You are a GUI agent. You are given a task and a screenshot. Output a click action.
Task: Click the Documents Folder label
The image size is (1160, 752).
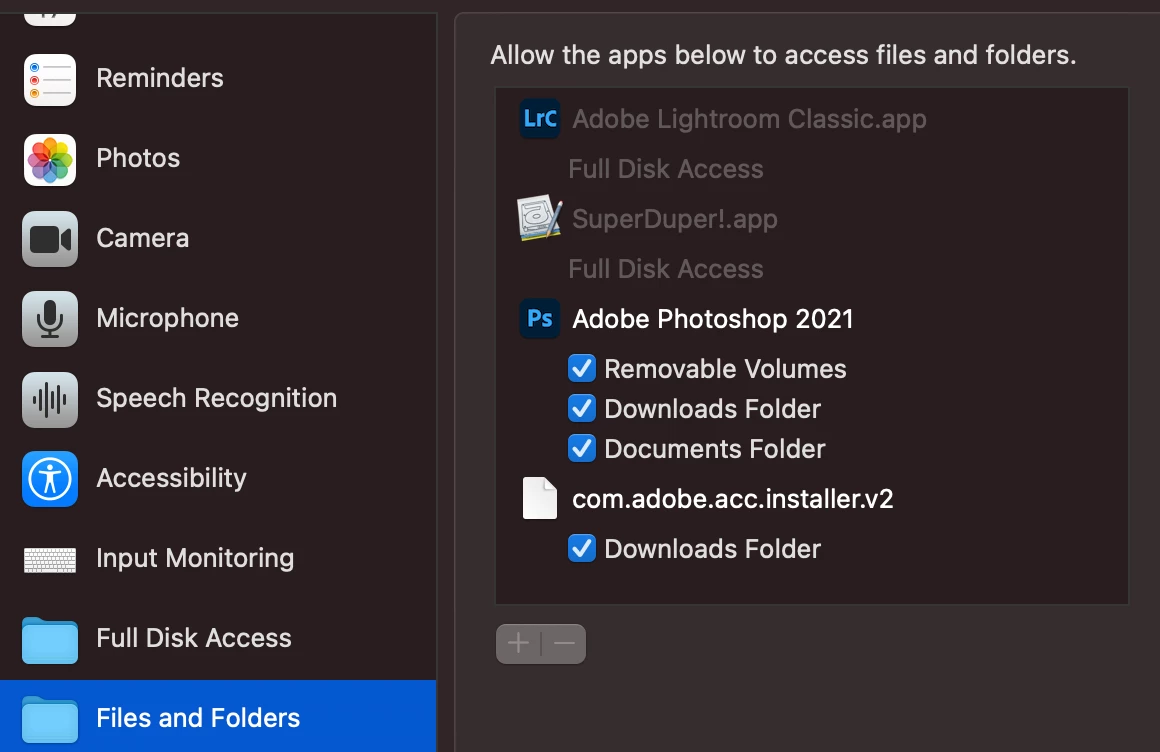pos(715,449)
